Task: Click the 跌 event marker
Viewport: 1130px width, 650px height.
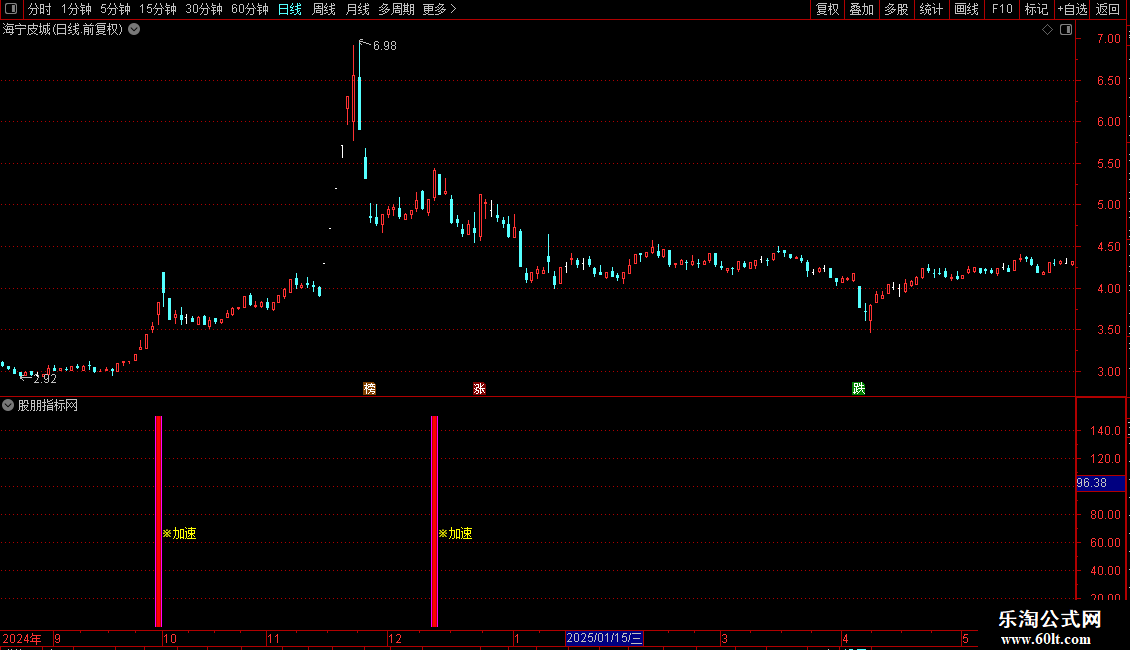Action: 858,389
